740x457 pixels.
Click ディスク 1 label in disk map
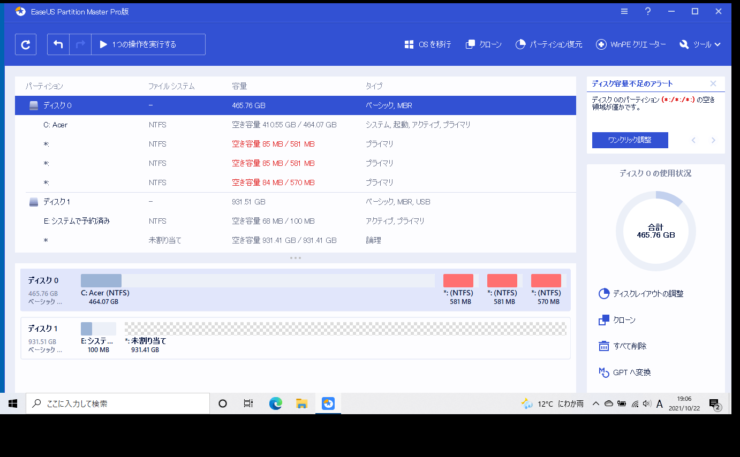tap(43, 329)
